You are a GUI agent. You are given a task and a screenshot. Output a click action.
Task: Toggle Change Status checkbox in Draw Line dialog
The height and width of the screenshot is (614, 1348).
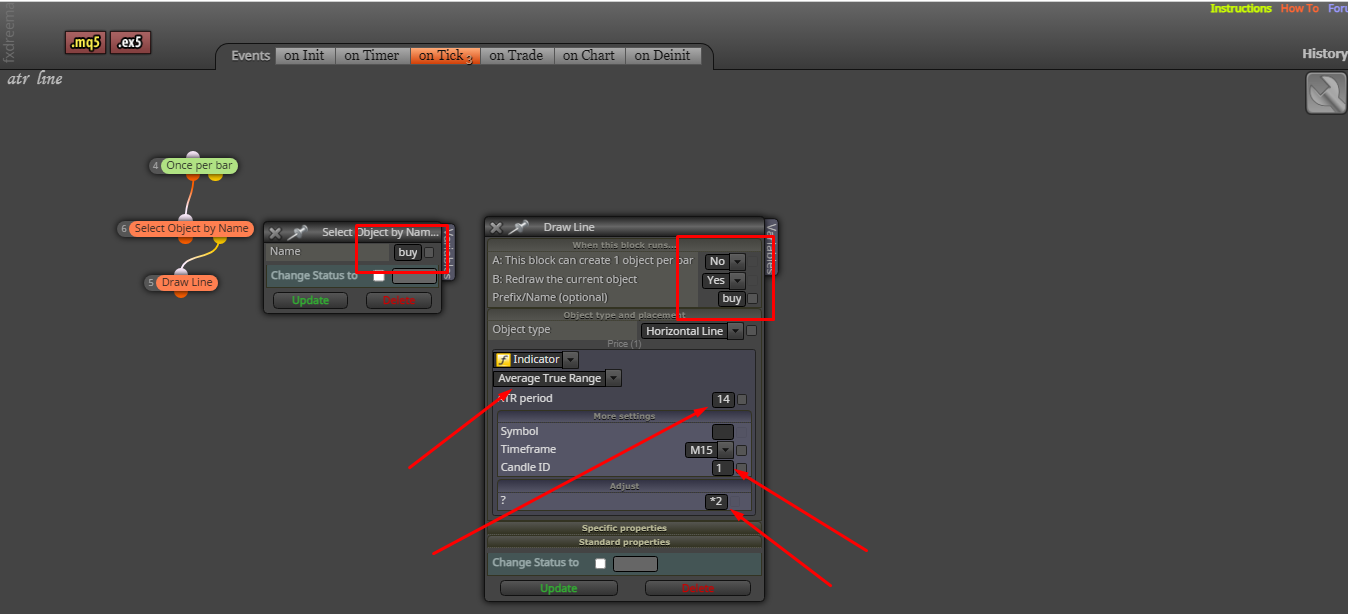[601, 564]
